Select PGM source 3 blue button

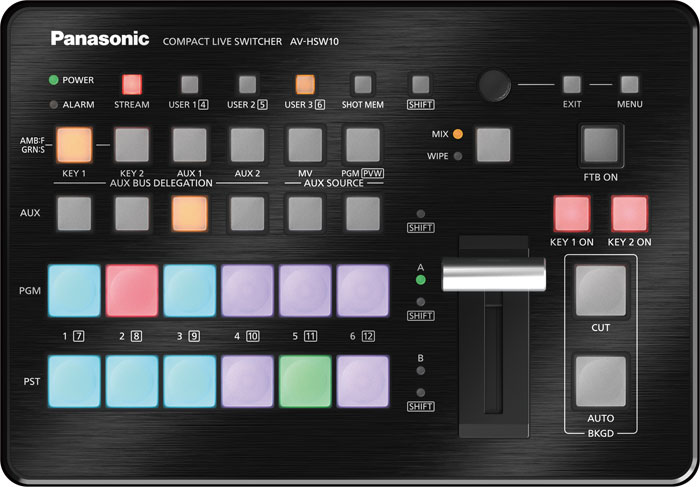[190, 291]
